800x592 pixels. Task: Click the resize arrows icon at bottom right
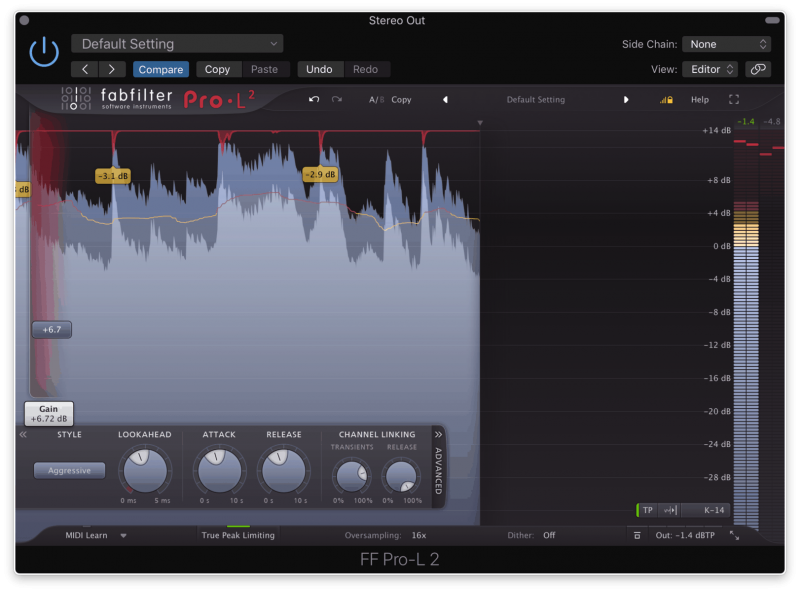coord(734,535)
